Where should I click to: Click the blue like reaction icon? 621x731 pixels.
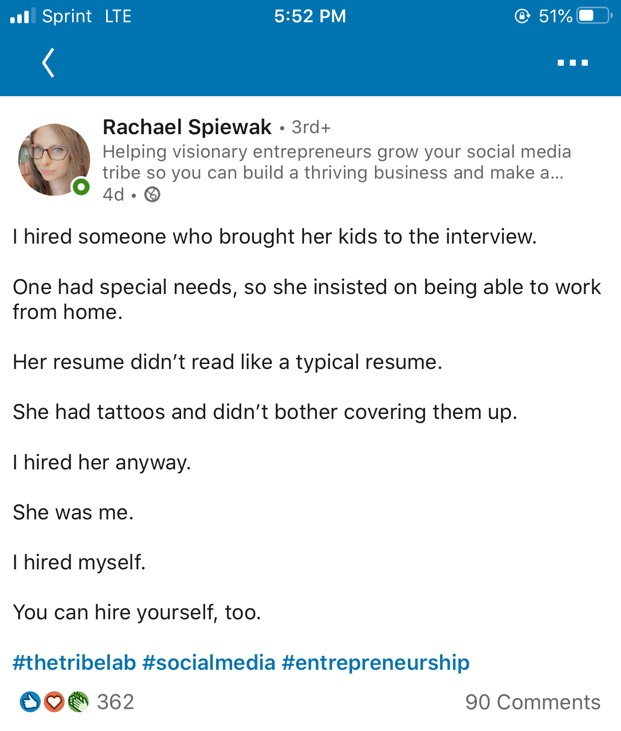[x=30, y=702]
